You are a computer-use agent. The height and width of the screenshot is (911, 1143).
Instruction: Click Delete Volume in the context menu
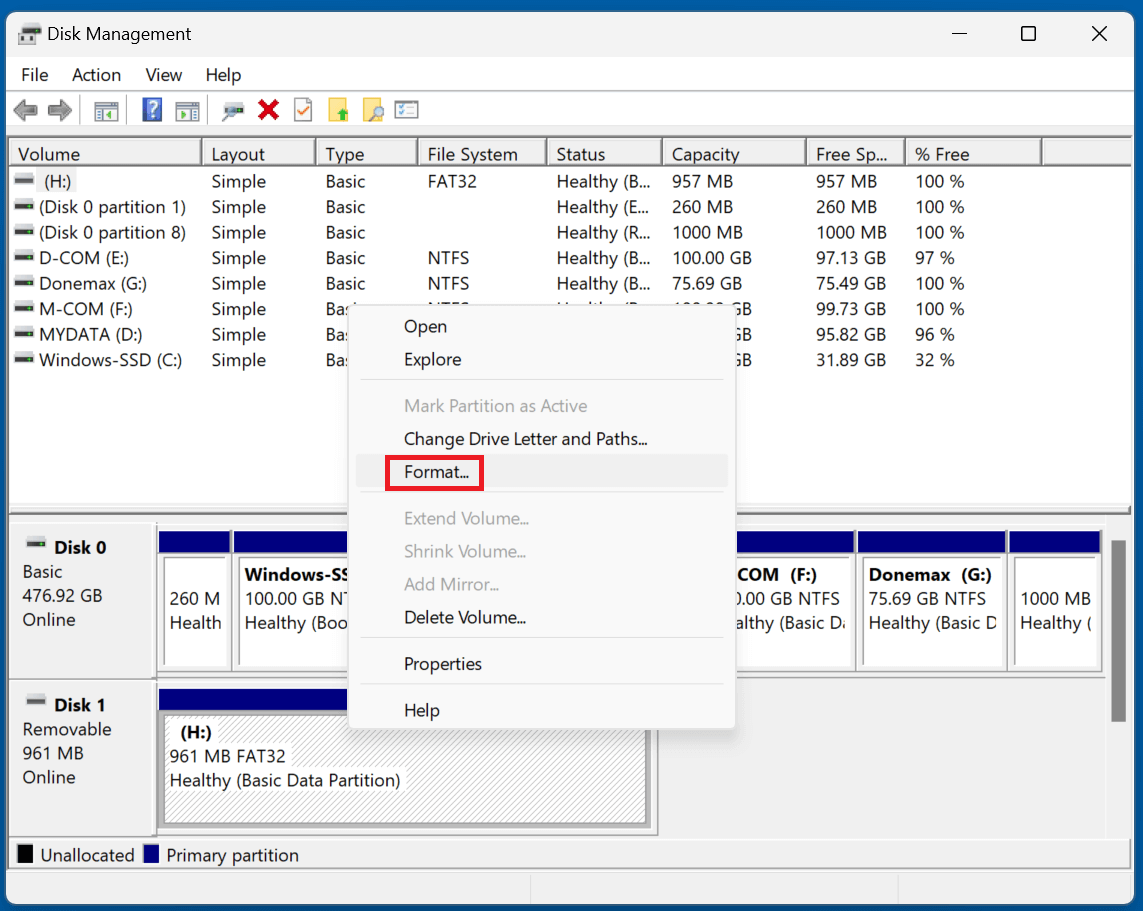(x=466, y=617)
